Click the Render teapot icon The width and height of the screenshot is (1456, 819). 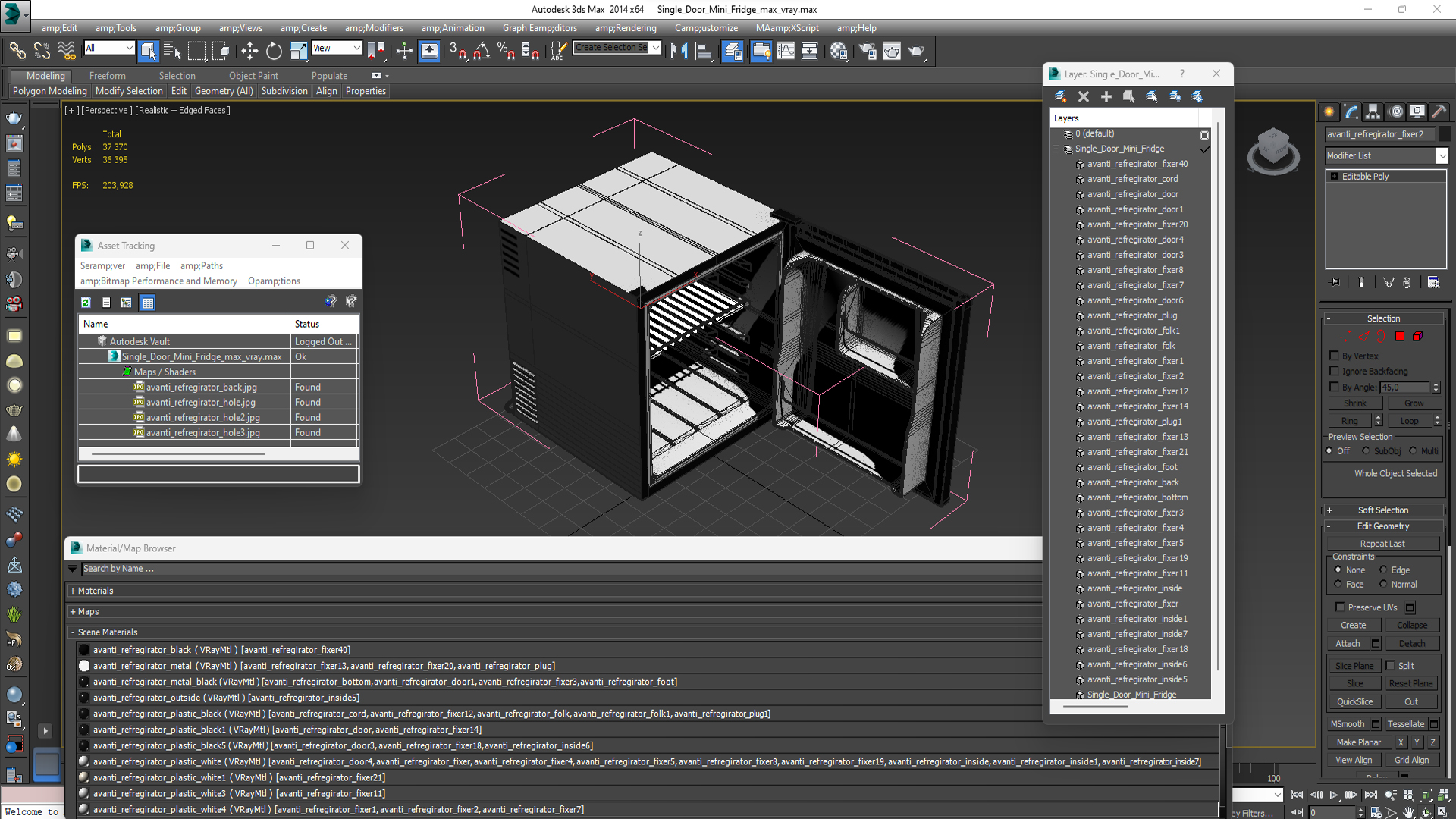click(x=916, y=51)
